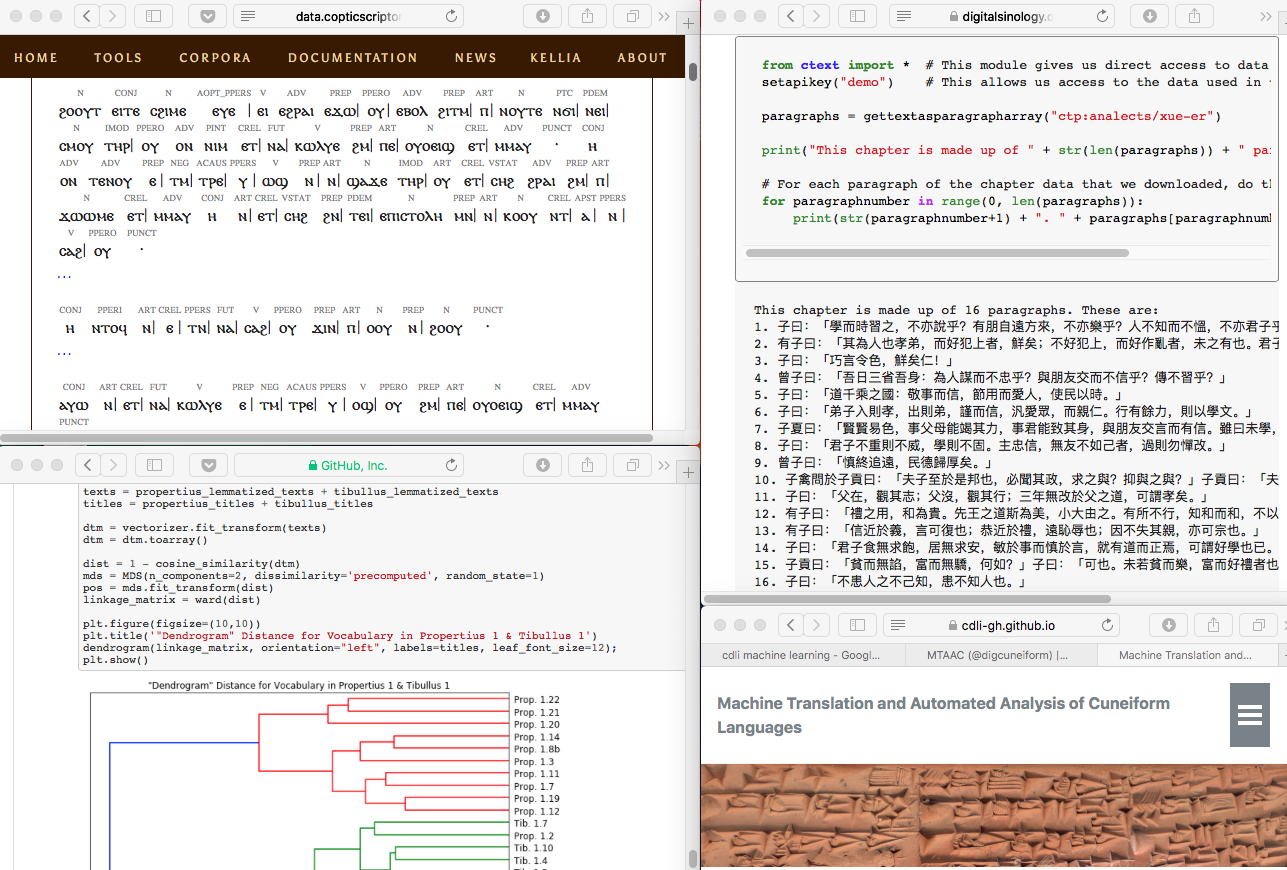This screenshot has height=870, width=1287.
Task: Open a new tab in Coptic Scriptorium window
Action: tap(689, 24)
